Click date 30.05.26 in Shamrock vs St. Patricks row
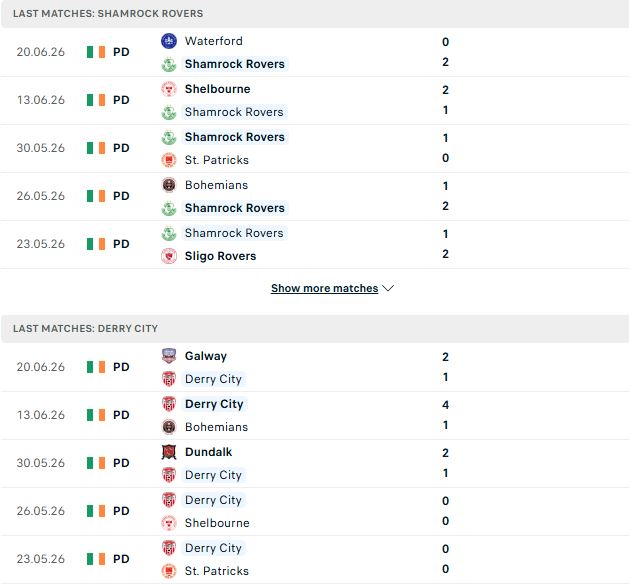Viewport: 629px width, 584px height. (41, 148)
